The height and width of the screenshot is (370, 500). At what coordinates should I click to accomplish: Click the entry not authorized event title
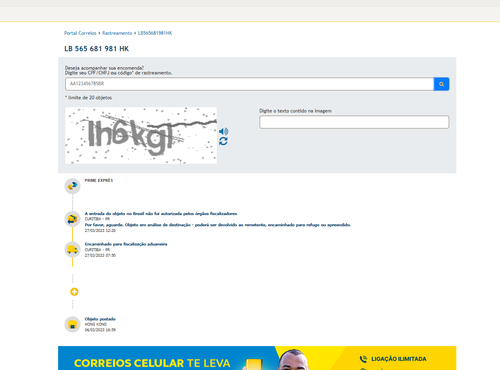click(x=161, y=213)
